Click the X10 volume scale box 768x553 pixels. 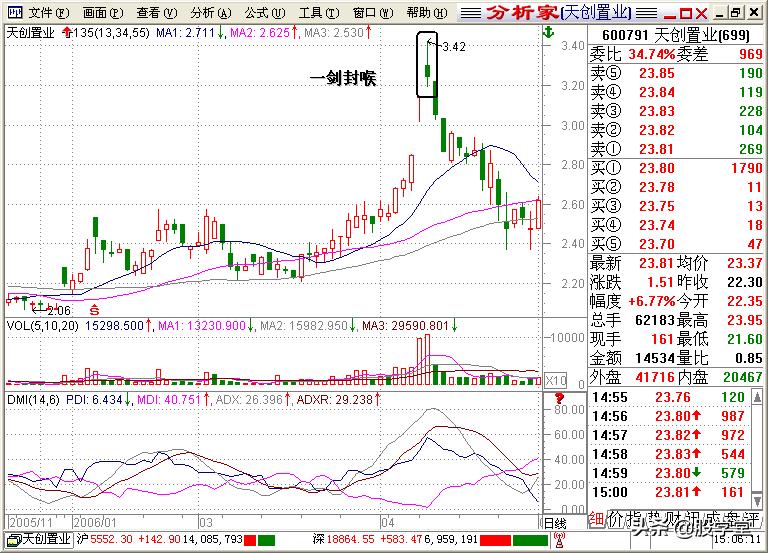pos(554,380)
